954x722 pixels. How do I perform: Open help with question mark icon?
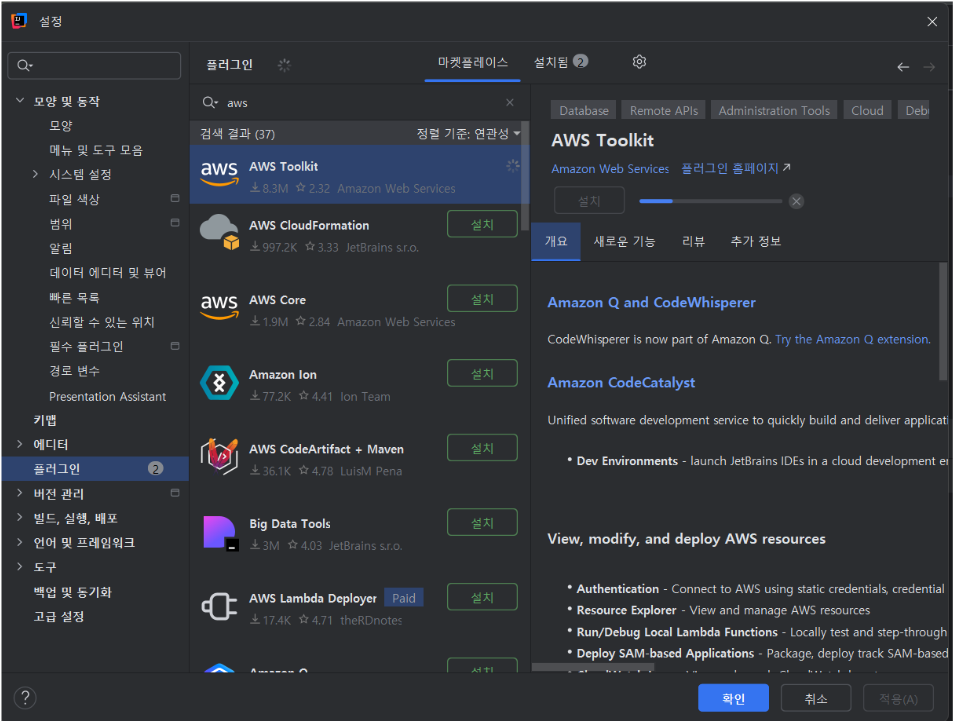coord(25,698)
